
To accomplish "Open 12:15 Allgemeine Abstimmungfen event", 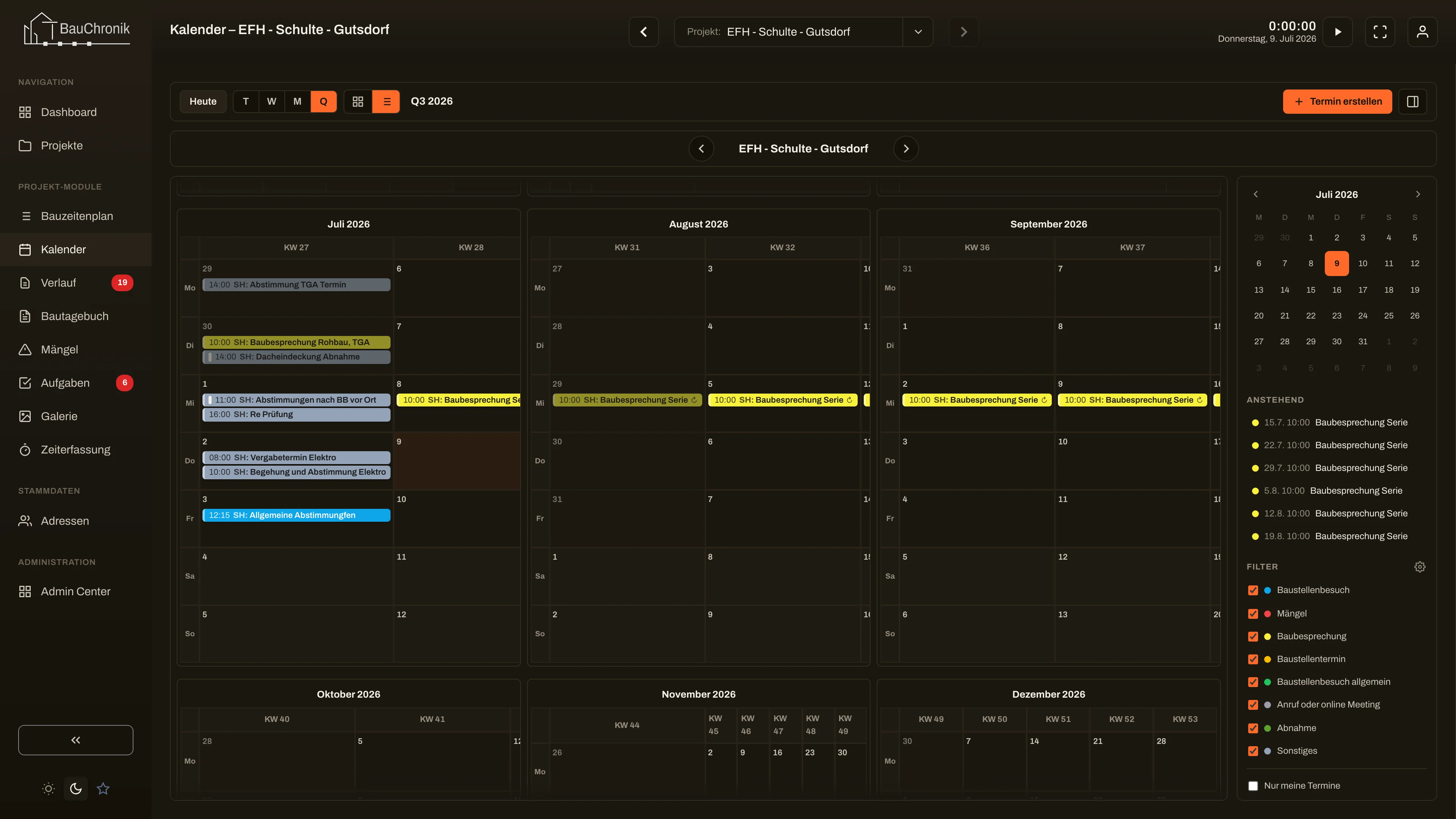I will (x=296, y=515).
